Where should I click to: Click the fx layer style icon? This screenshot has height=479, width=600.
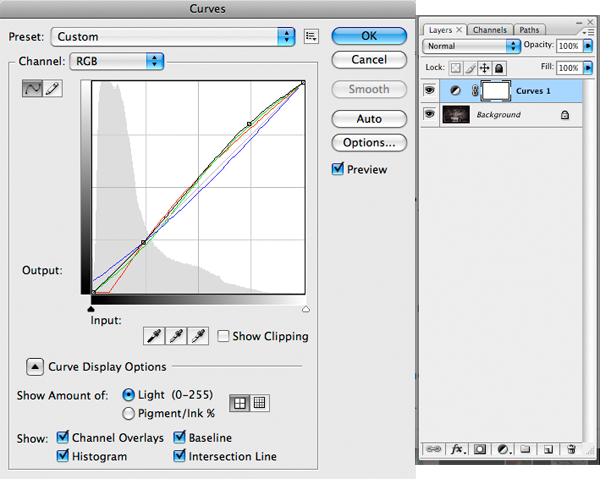tap(458, 450)
